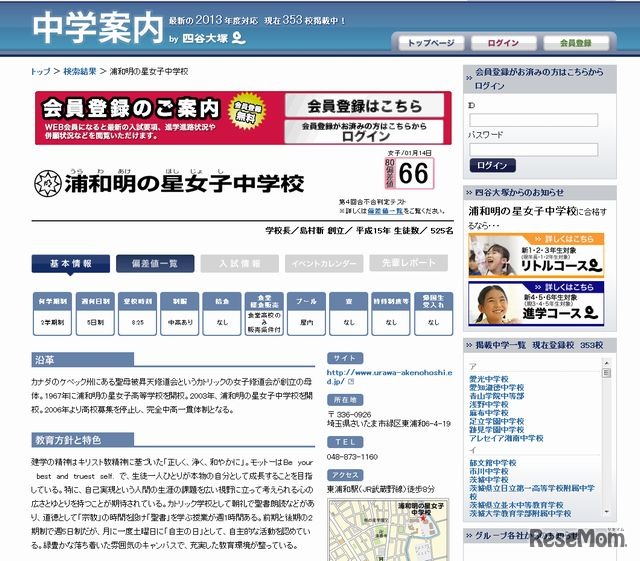
Task: Open 茨城大学教育学部附属中学校 link
Action: tap(520, 513)
